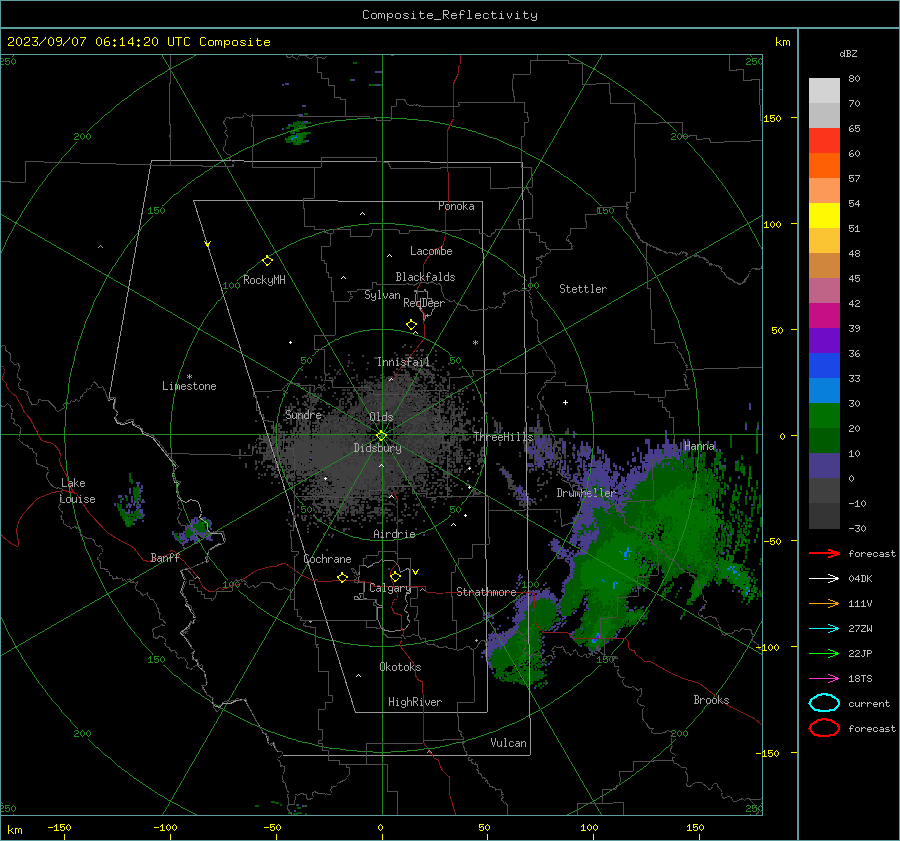Pick the magenta swatch between 42 and 39 dBZ

[x=824, y=316]
